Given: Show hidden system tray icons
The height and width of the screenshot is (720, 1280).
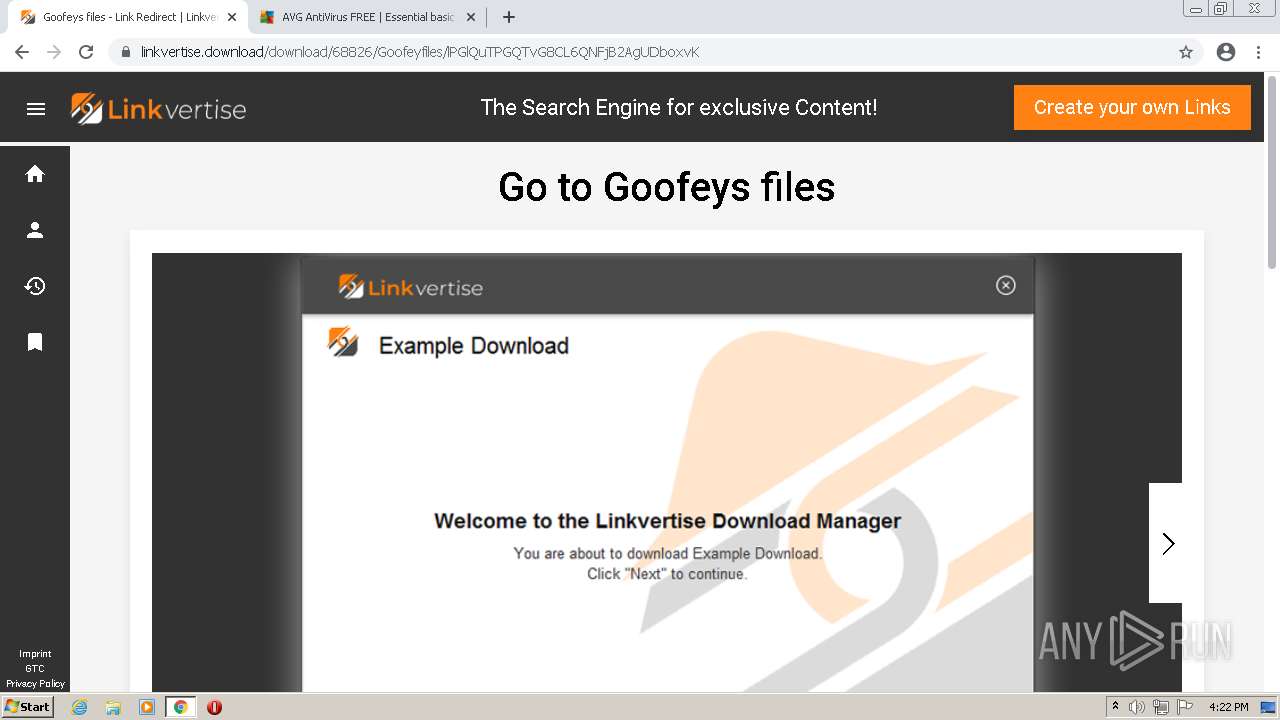Looking at the screenshot, I should pos(1116,707).
